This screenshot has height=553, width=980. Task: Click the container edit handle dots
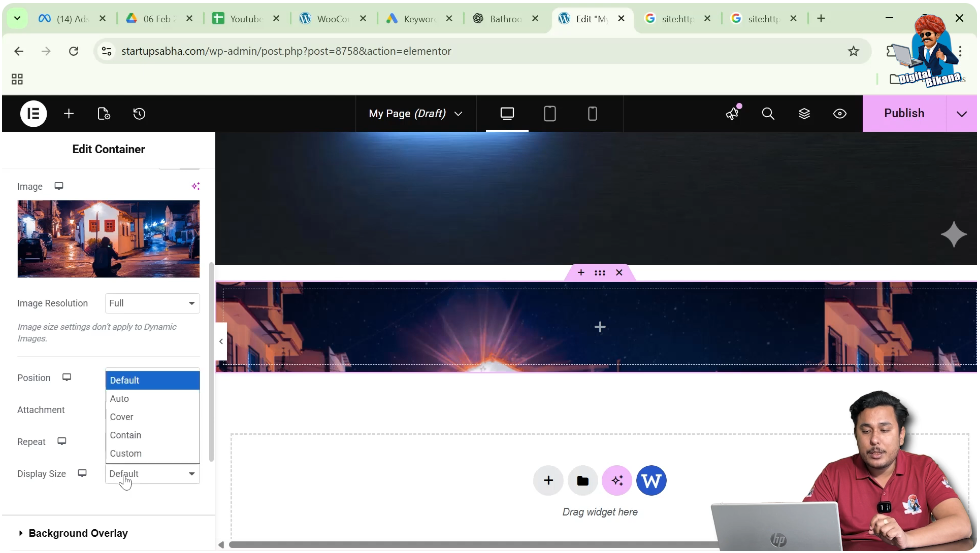(600, 272)
